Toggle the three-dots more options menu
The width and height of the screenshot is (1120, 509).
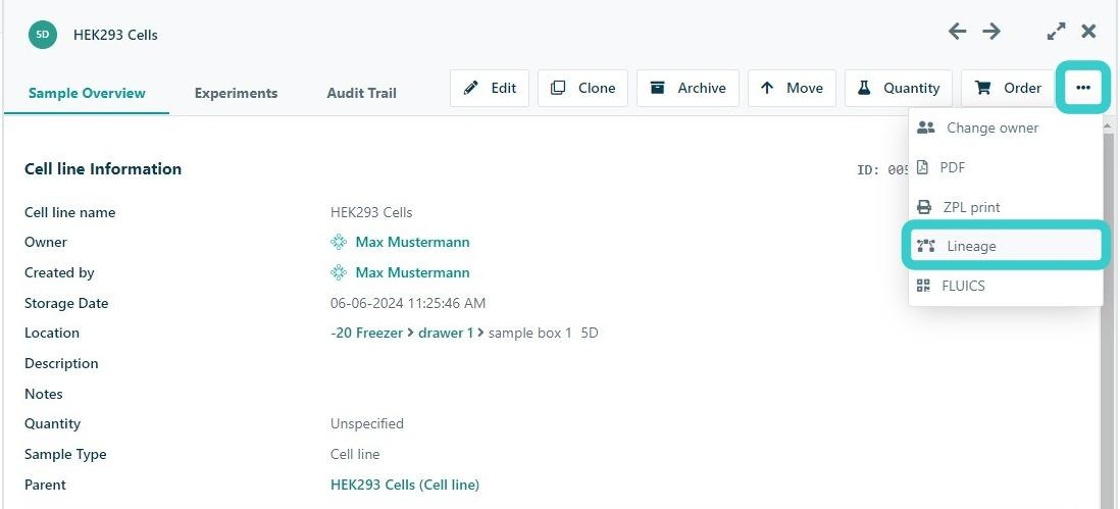click(x=1083, y=88)
